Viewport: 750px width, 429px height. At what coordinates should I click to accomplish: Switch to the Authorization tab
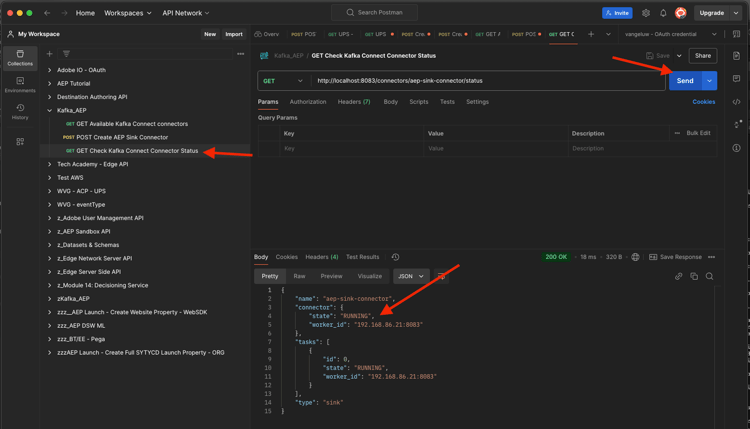click(x=308, y=102)
